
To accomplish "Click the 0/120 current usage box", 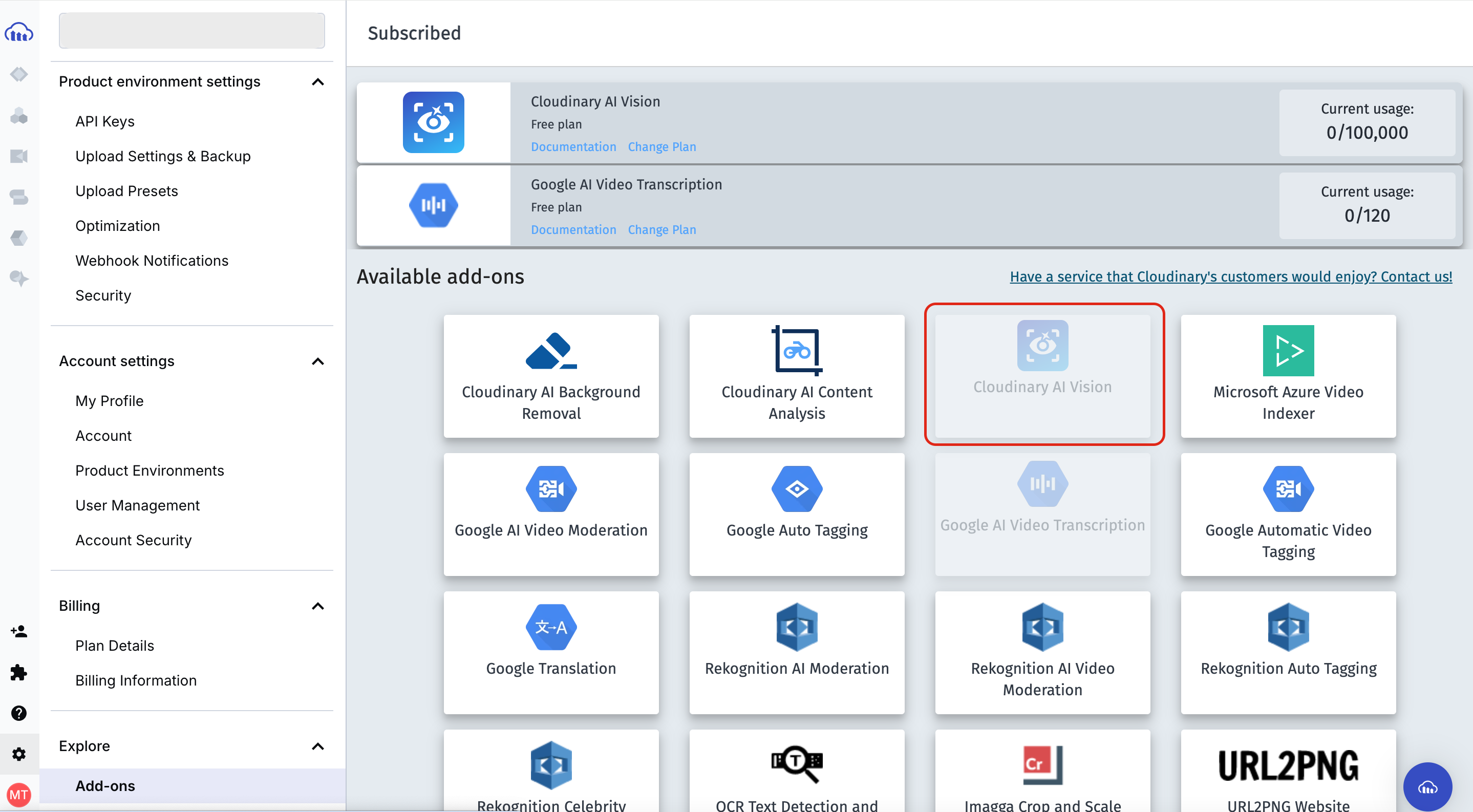I will coord(1367,205).
